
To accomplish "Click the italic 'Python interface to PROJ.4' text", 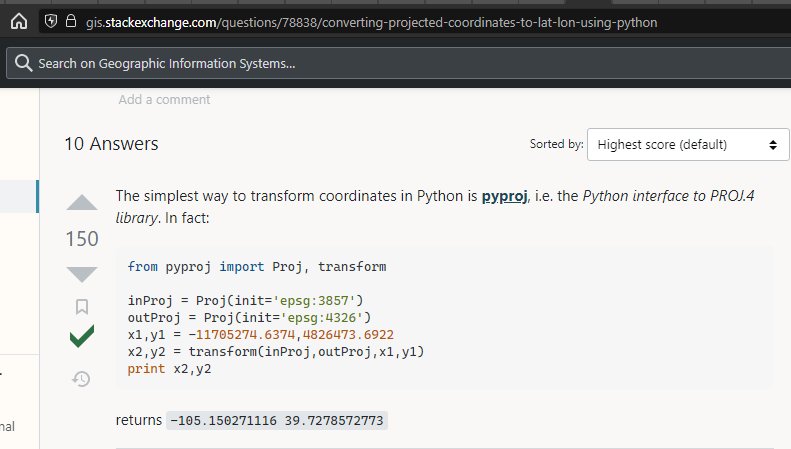I will tap(668, 196).
